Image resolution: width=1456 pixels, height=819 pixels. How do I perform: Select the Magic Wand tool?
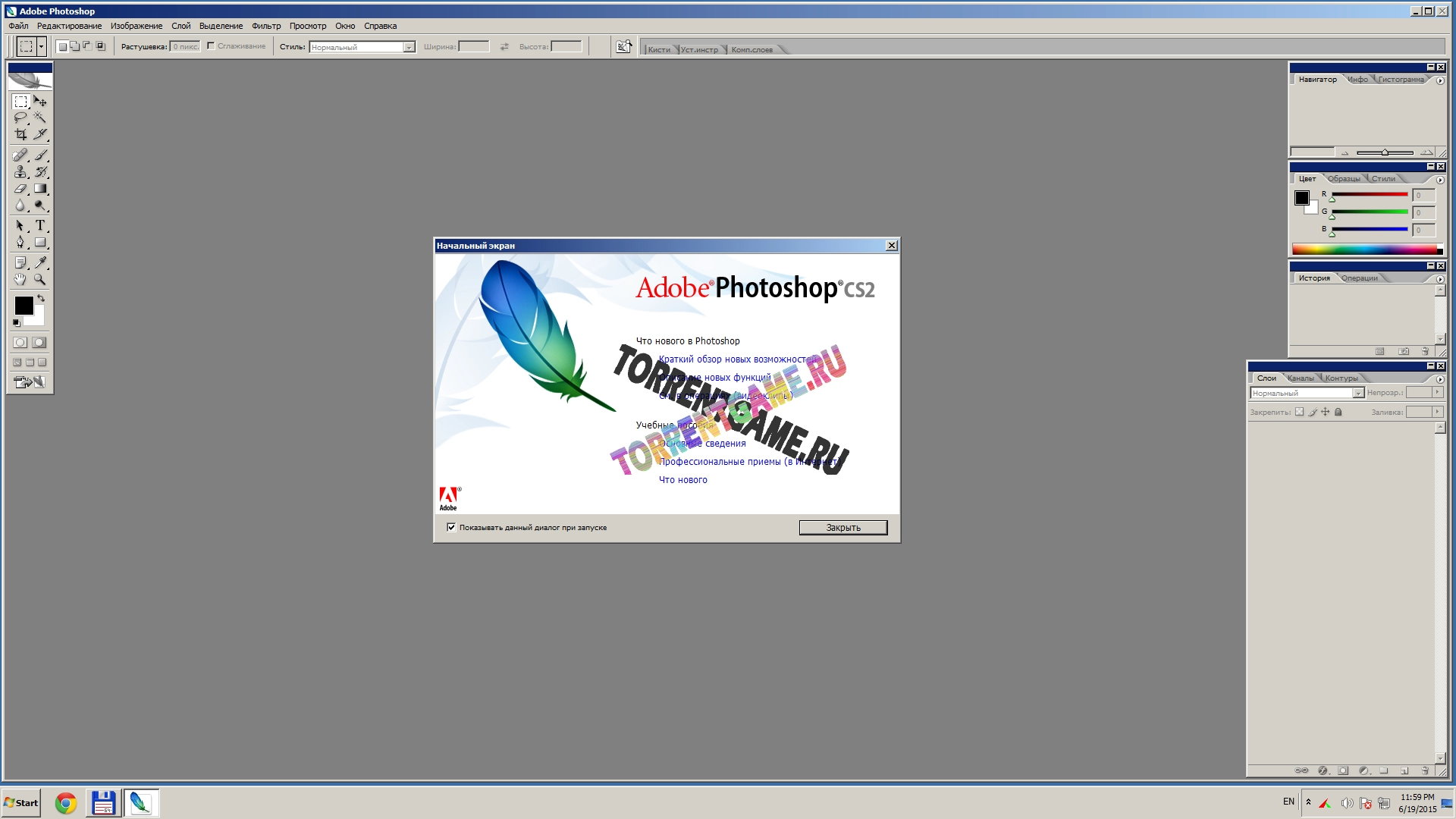[40, 118]
